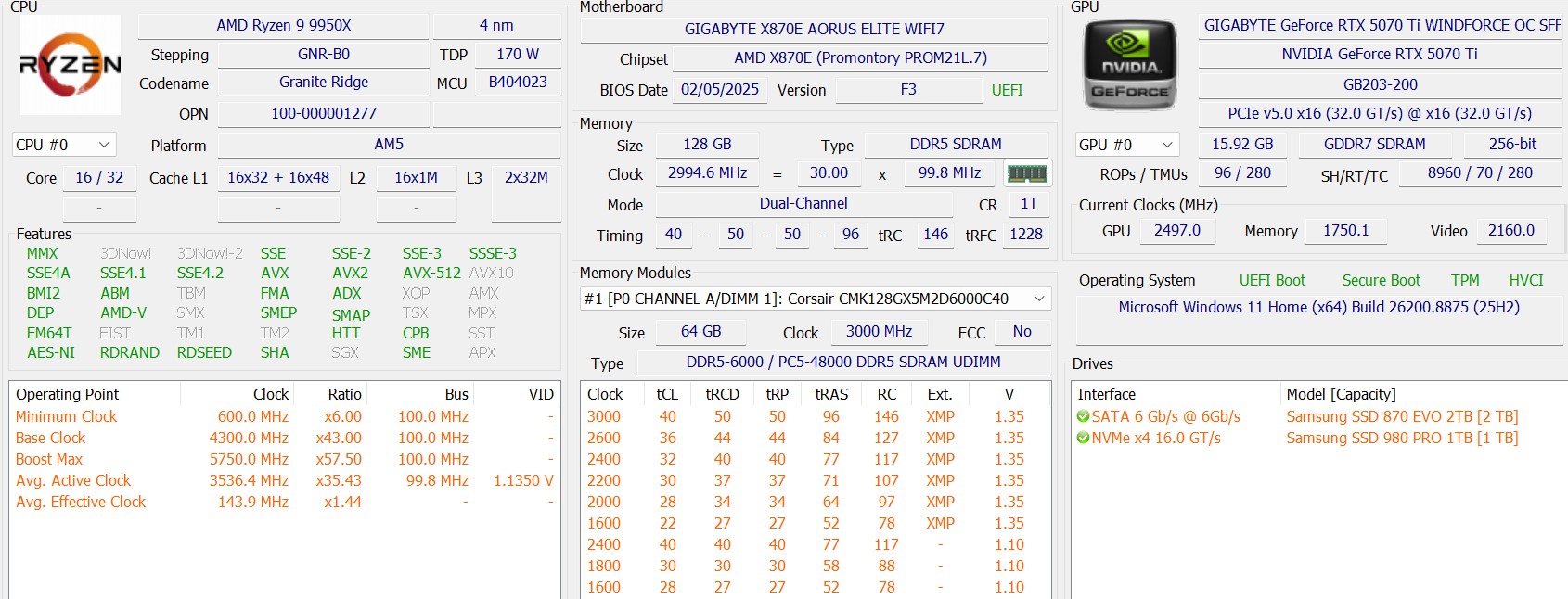Click the 1.1350 V VID value
This screenshot has width=1568, height=599.
coord(523,480)
